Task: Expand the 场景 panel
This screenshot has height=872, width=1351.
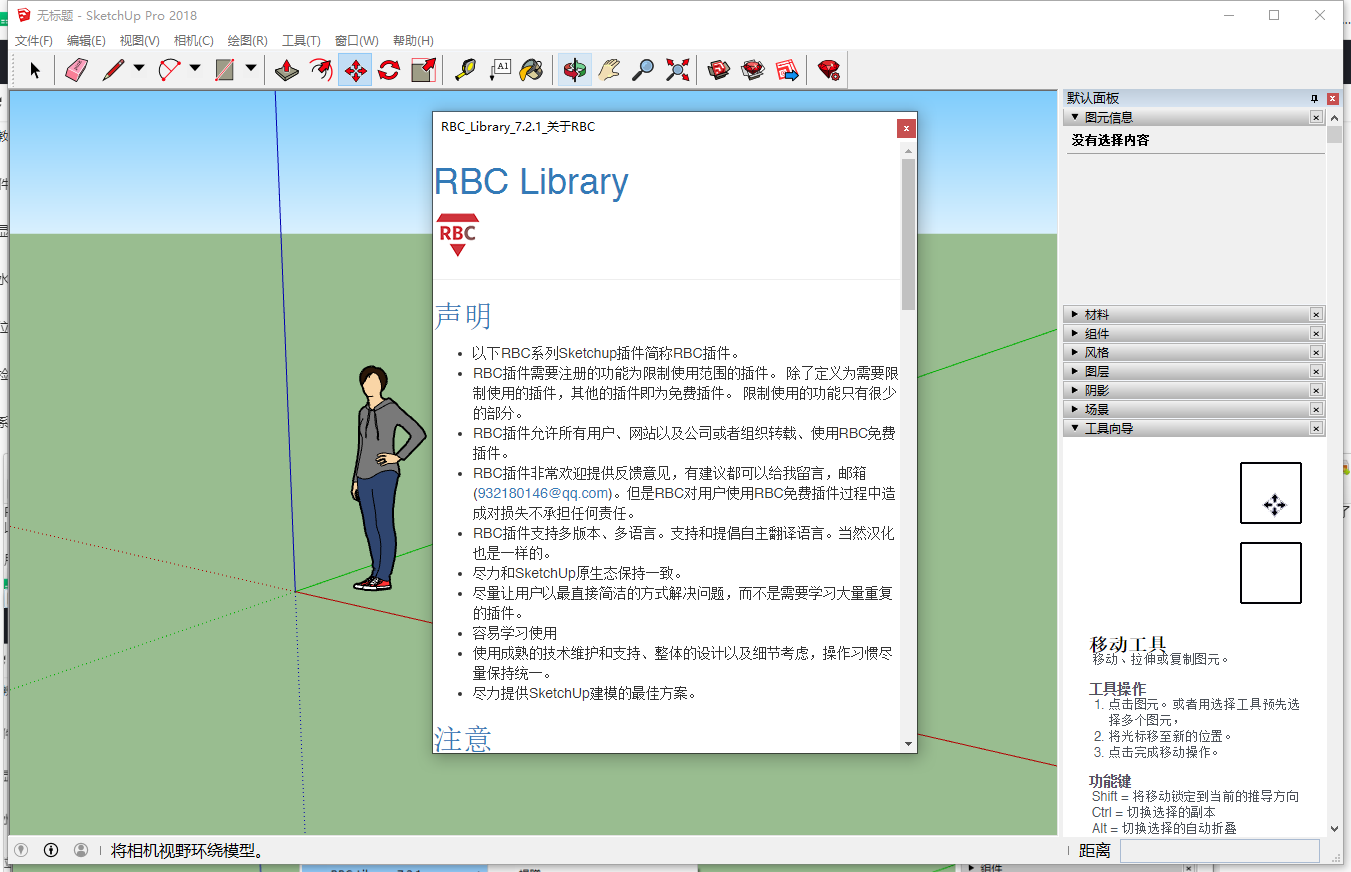Action: point(1074,409)
